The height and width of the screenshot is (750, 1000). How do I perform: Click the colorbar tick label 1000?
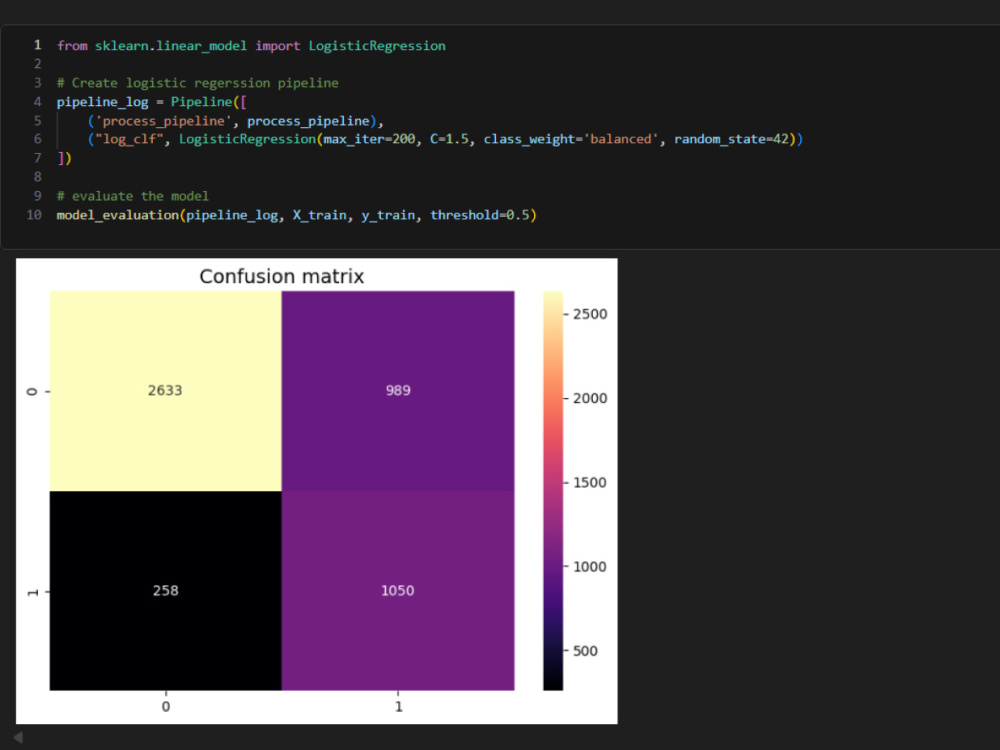[590, 567]
